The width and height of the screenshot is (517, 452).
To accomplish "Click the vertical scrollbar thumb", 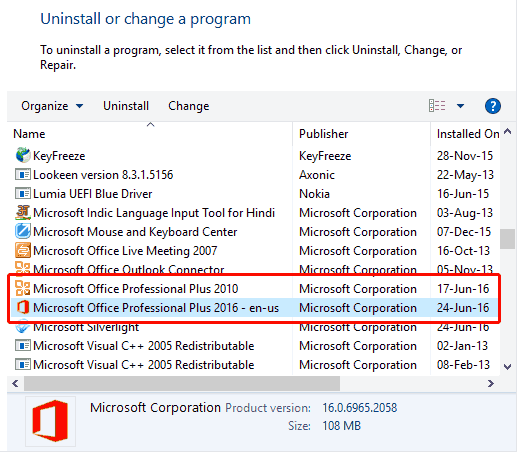I will 508,239.
